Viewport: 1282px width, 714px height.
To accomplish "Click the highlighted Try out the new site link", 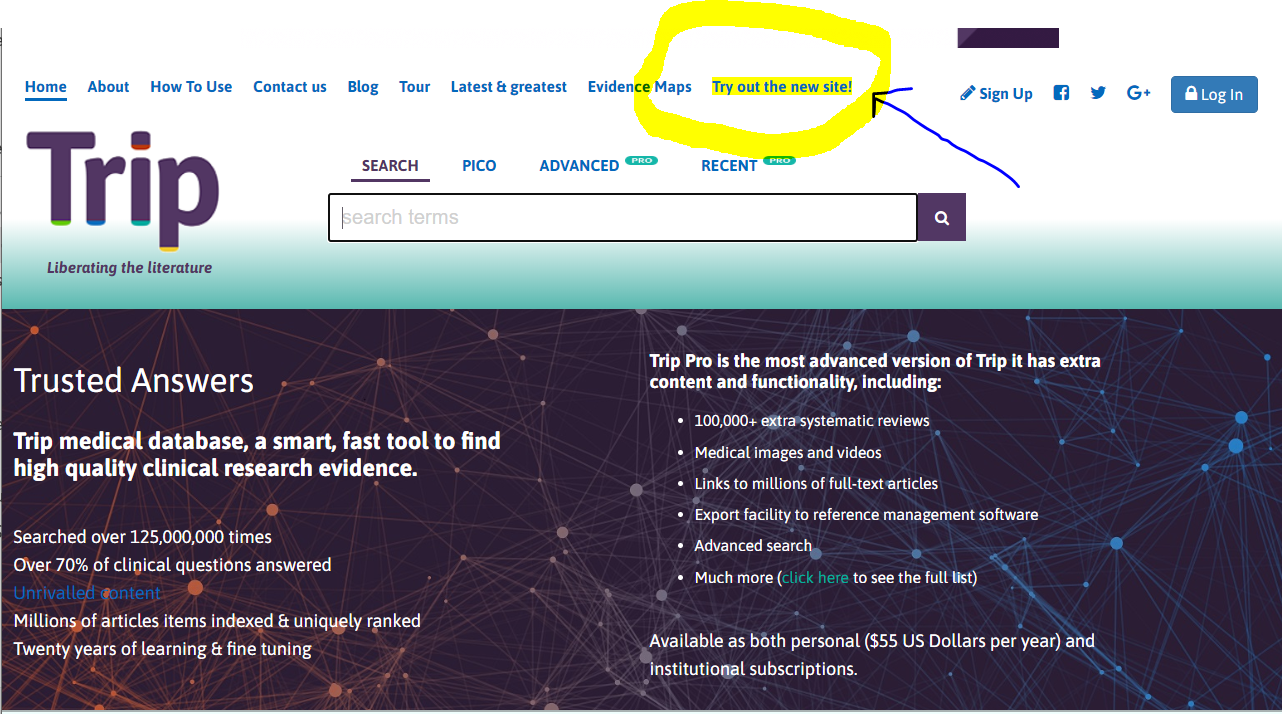I will pyautogui.click(x=782, y=87).
